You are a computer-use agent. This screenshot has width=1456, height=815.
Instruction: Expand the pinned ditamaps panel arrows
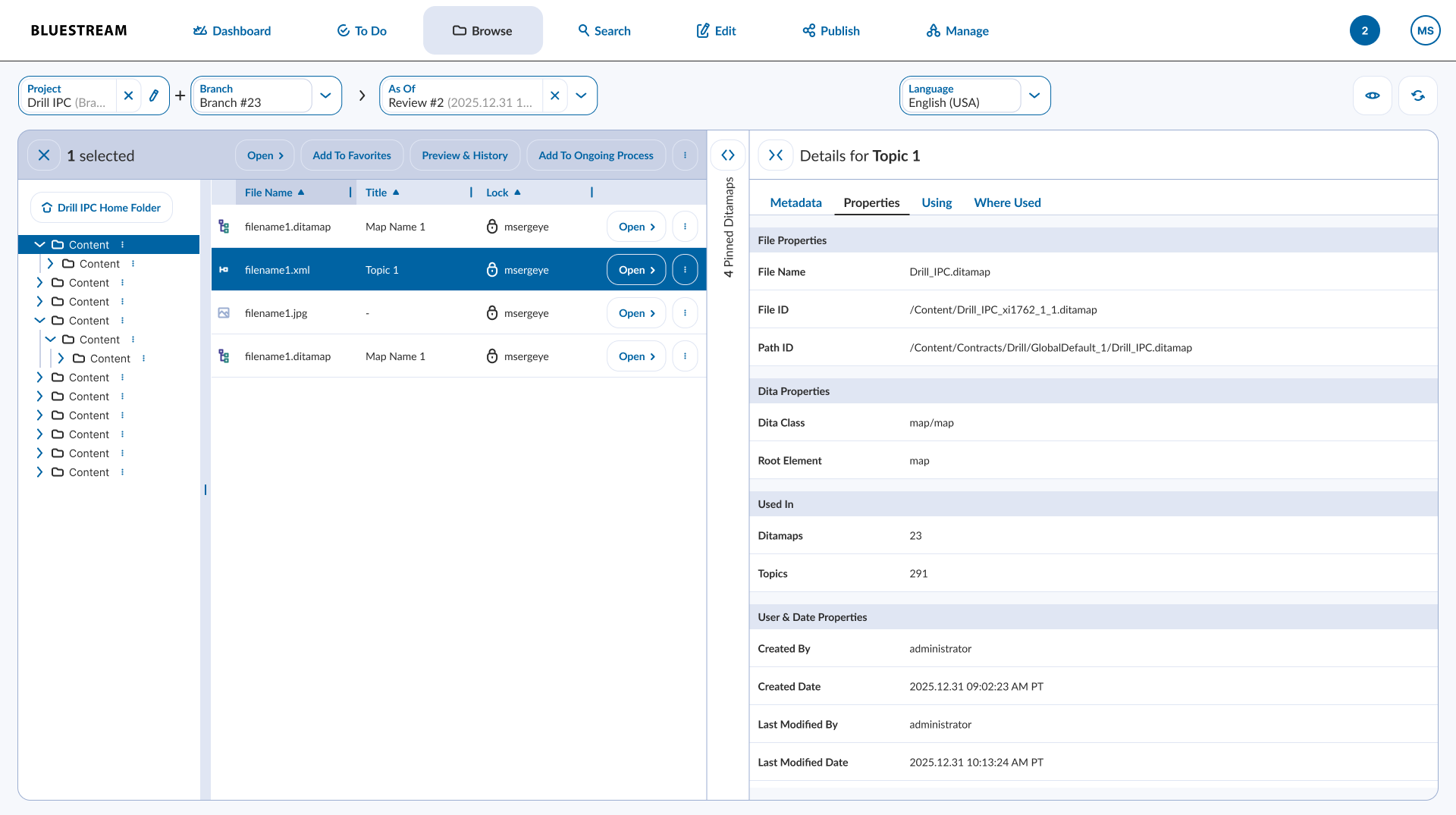[728, 155]
